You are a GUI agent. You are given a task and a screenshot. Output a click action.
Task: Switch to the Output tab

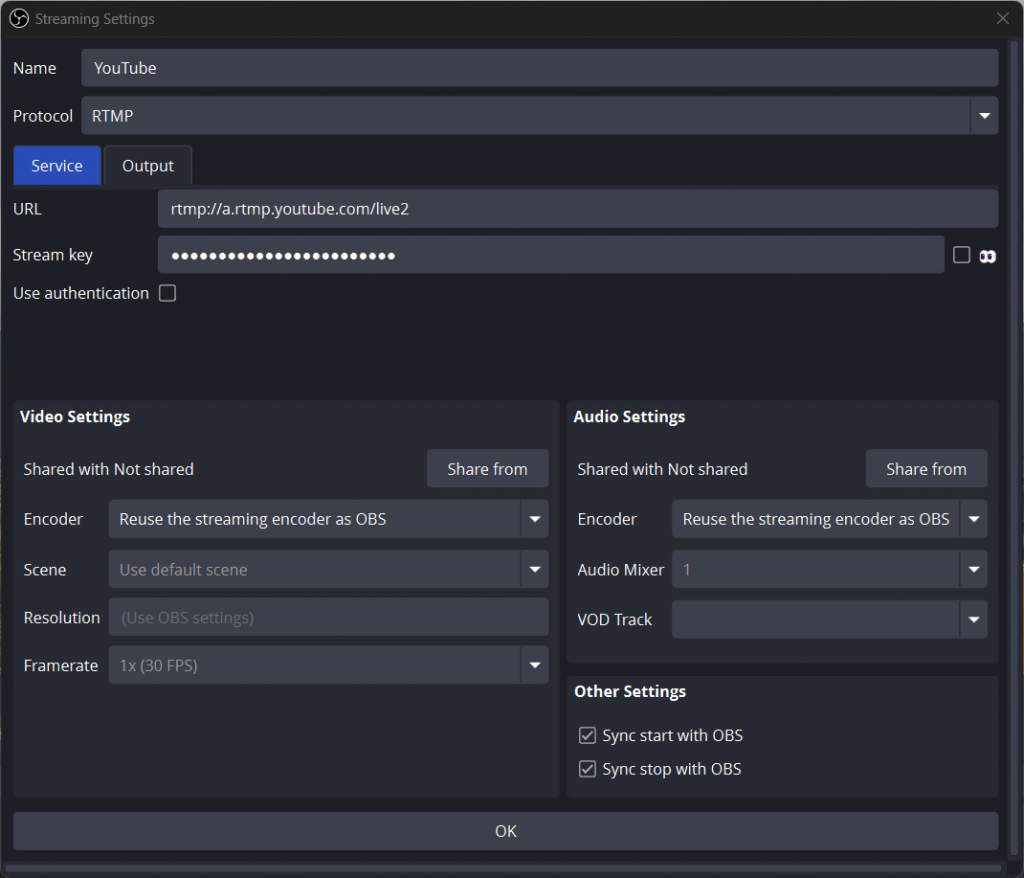coord(148,166)
